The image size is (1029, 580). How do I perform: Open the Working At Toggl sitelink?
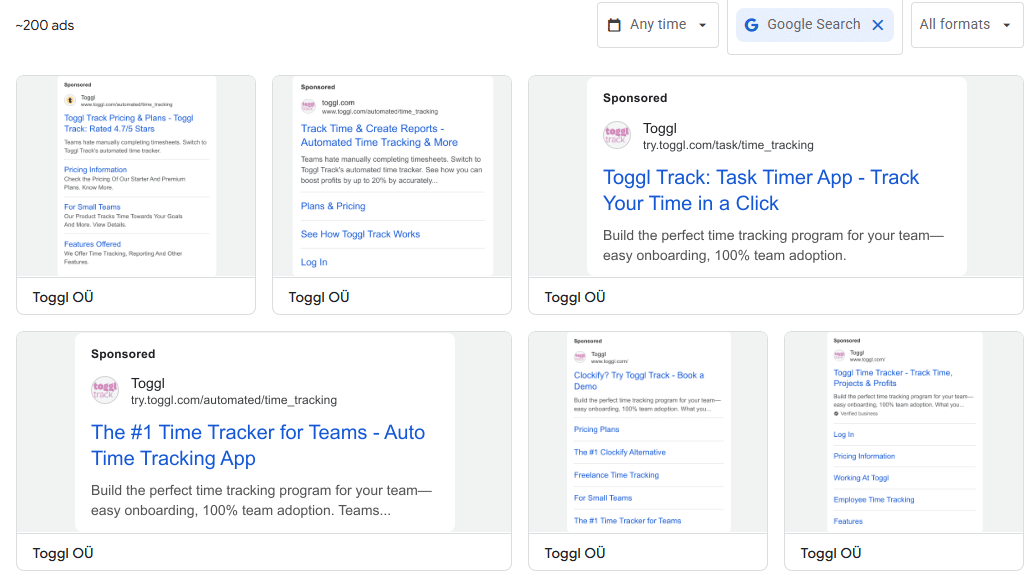860,478
